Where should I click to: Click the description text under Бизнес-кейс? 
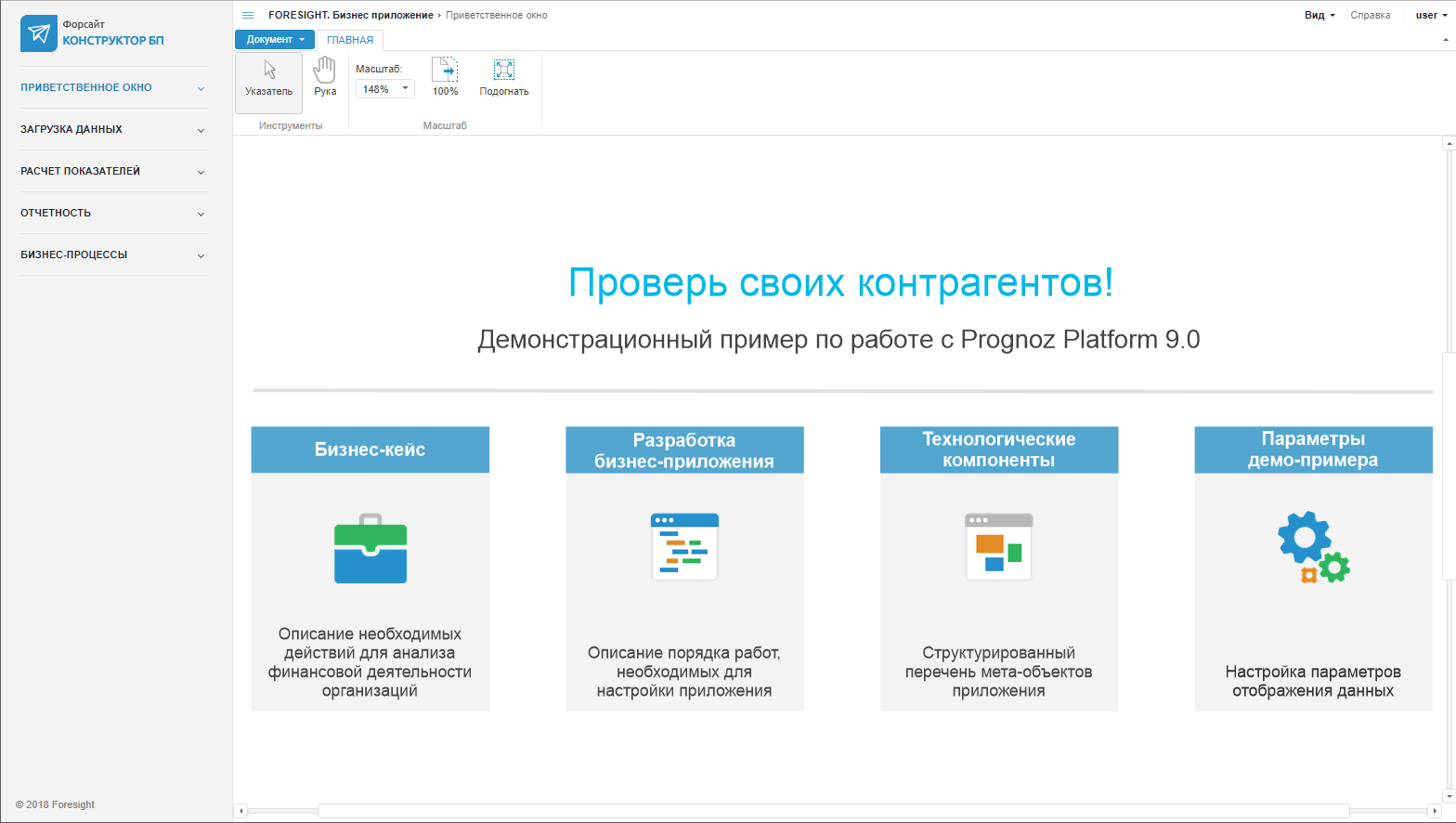pyautogui.click(x=370, y=662)
